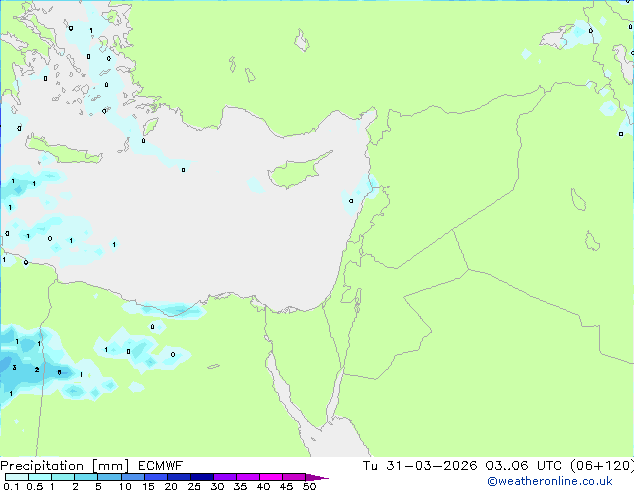This screenshot has height=490, width=634.
Task: Pick the 20–25 mm dark blue swatch
Action: pos(178,477)
